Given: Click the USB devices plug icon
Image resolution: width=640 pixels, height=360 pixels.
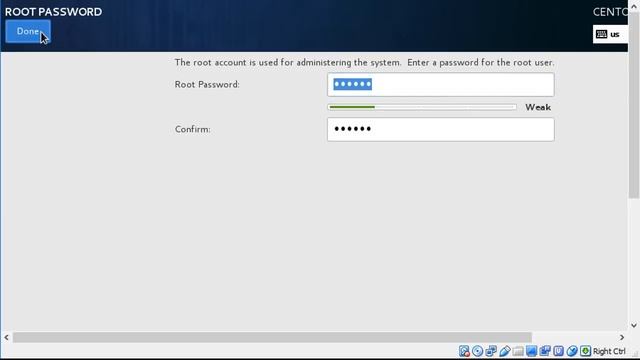Looking at the screenshot, I should click(504, 351).
